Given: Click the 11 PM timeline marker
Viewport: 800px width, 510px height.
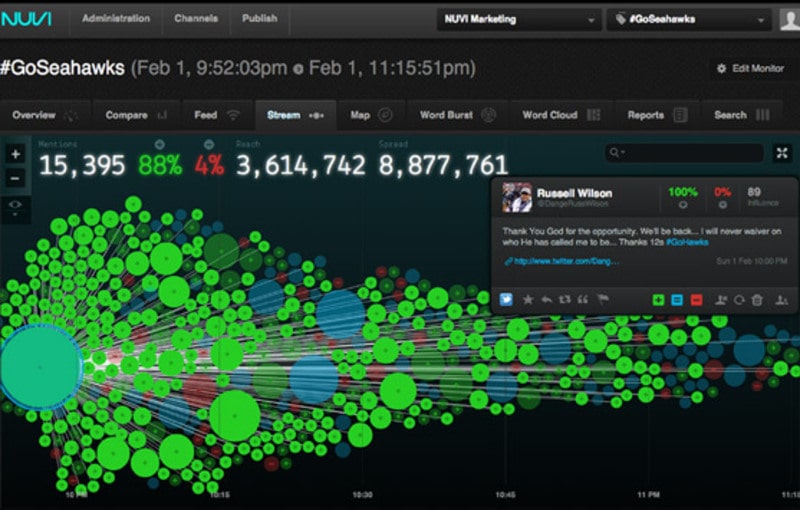Looking at the screenshot, I should coord(648,495).
